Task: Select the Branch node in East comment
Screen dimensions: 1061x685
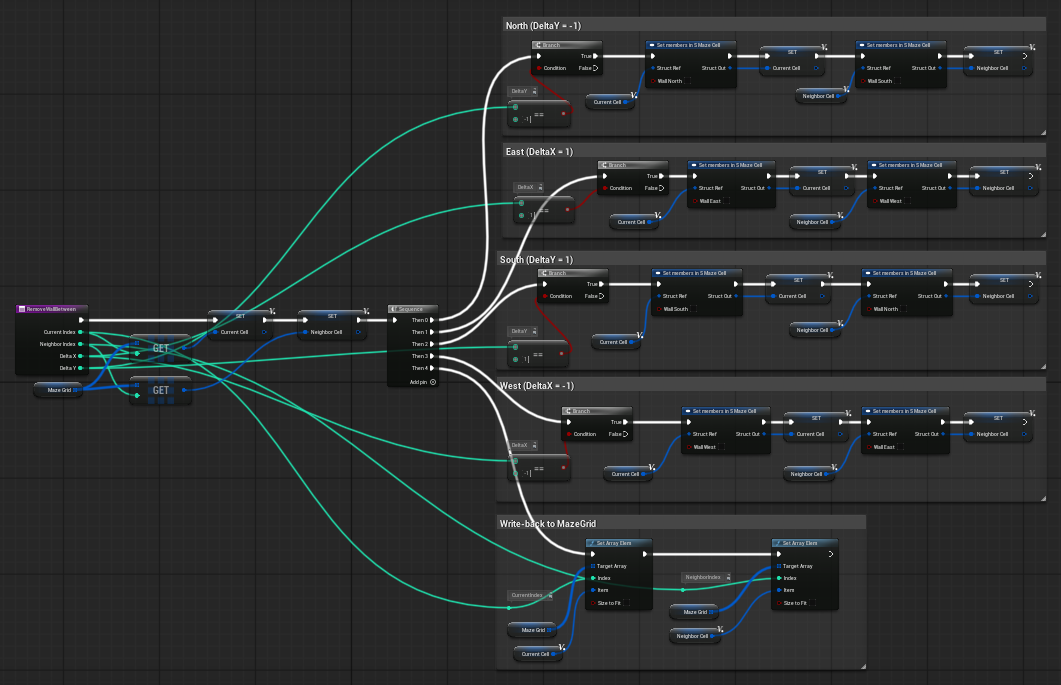Action: (x=633, y=177)
